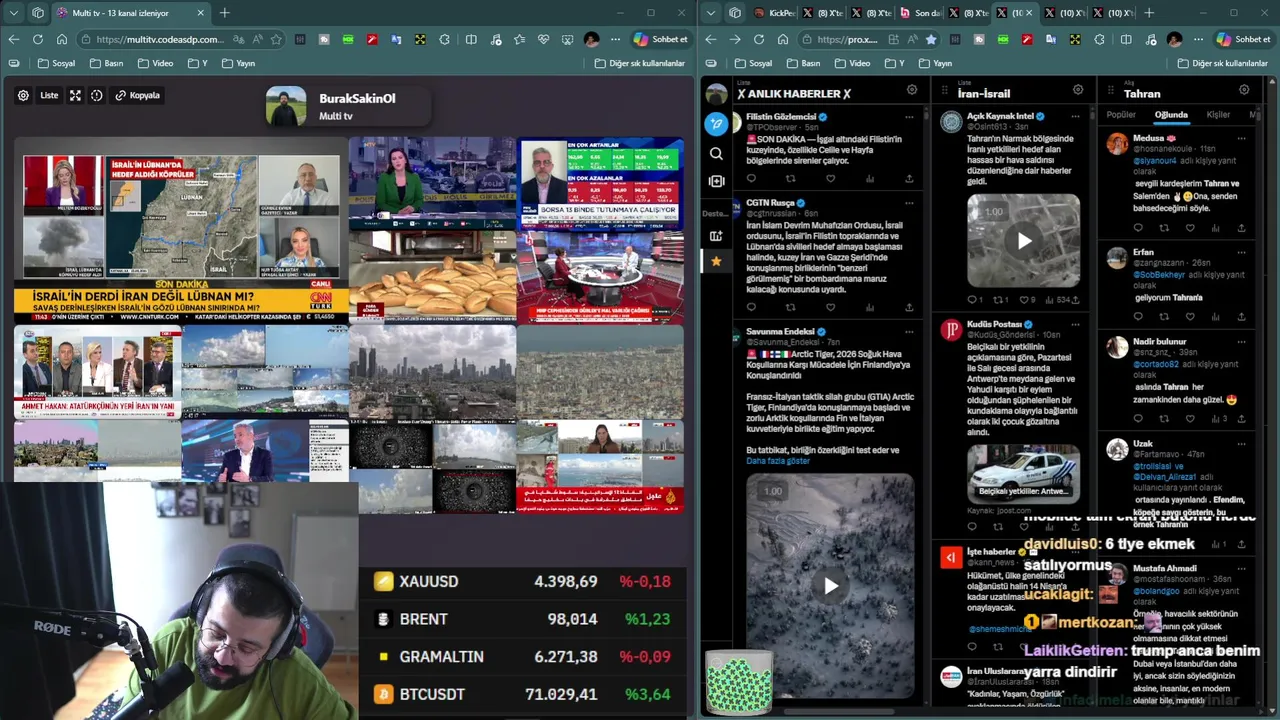
Task: Open Sosyal bookmarks folder in left browser
Action: click(56, 63)
